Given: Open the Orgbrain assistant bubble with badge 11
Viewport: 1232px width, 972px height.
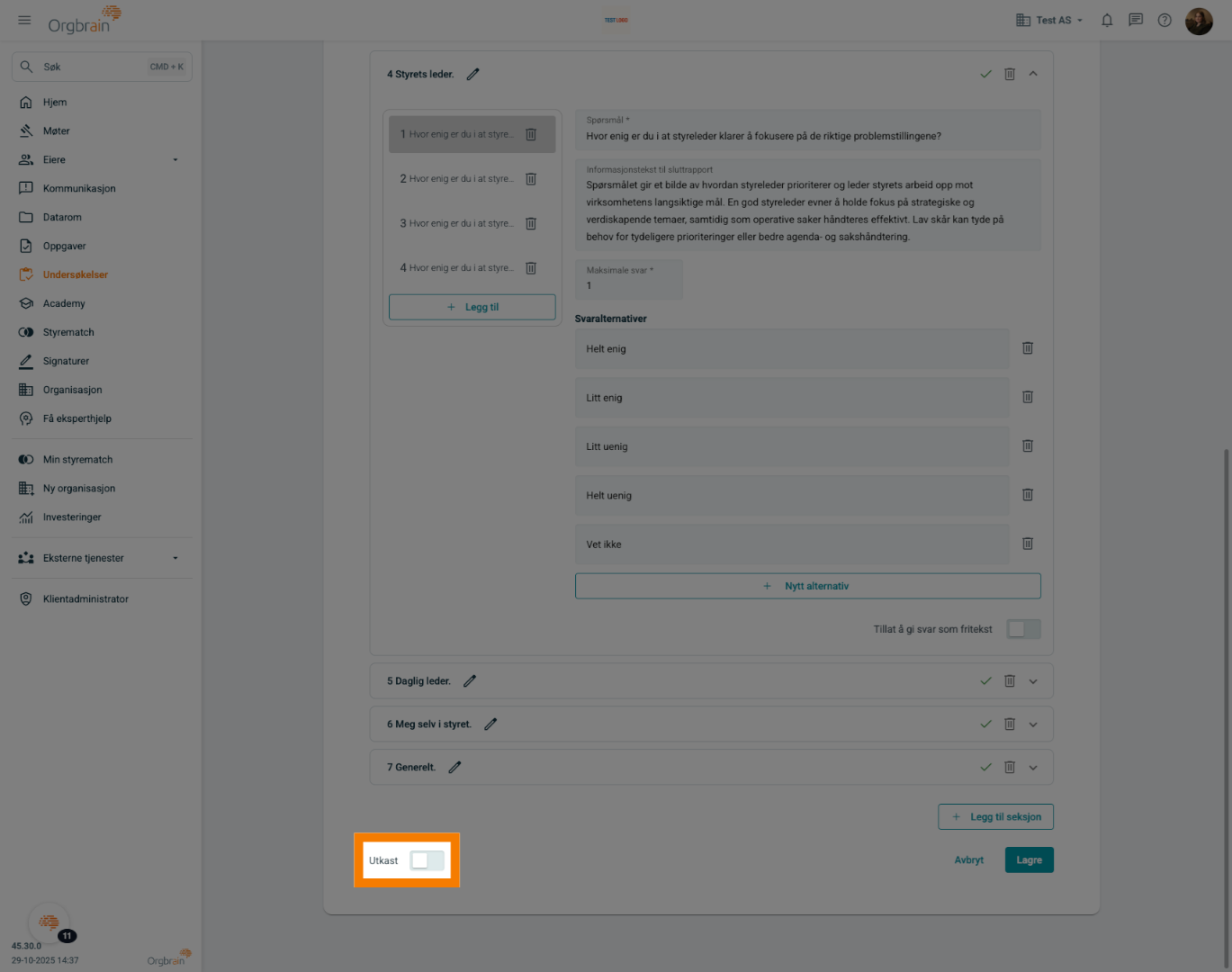Looking at the screenshot, I should click(x=49, y=922).
